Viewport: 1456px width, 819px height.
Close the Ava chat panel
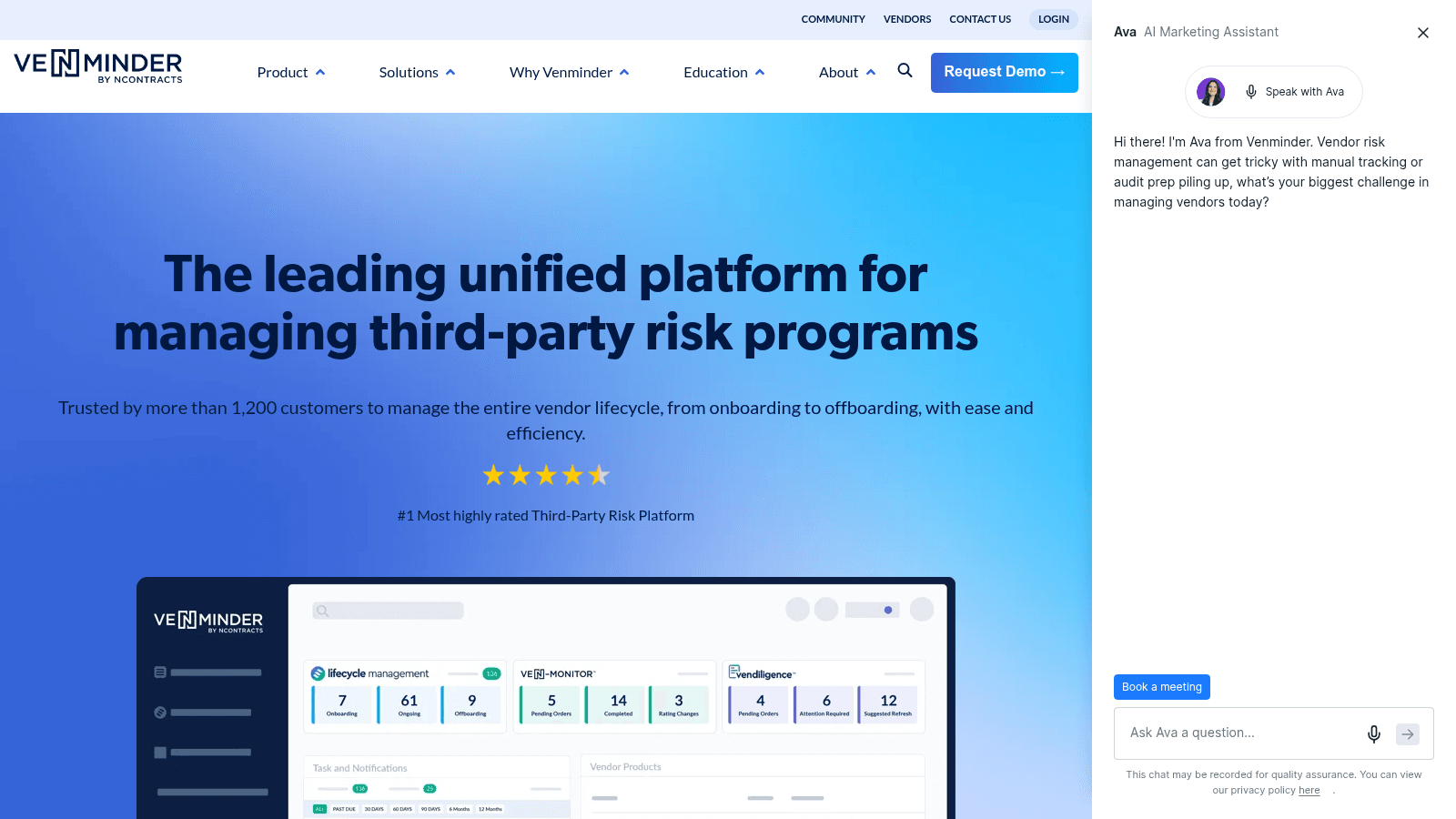coord(1423,33)
